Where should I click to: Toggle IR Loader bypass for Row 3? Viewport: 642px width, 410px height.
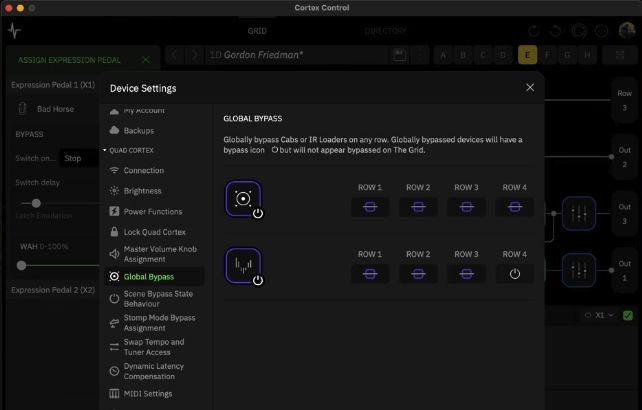pos(466,274)
